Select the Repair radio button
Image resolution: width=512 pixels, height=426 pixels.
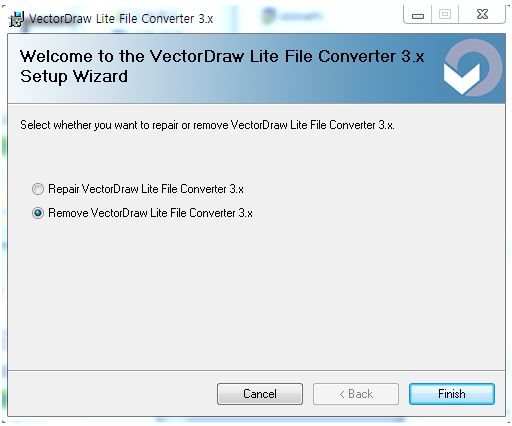point(38,189)
